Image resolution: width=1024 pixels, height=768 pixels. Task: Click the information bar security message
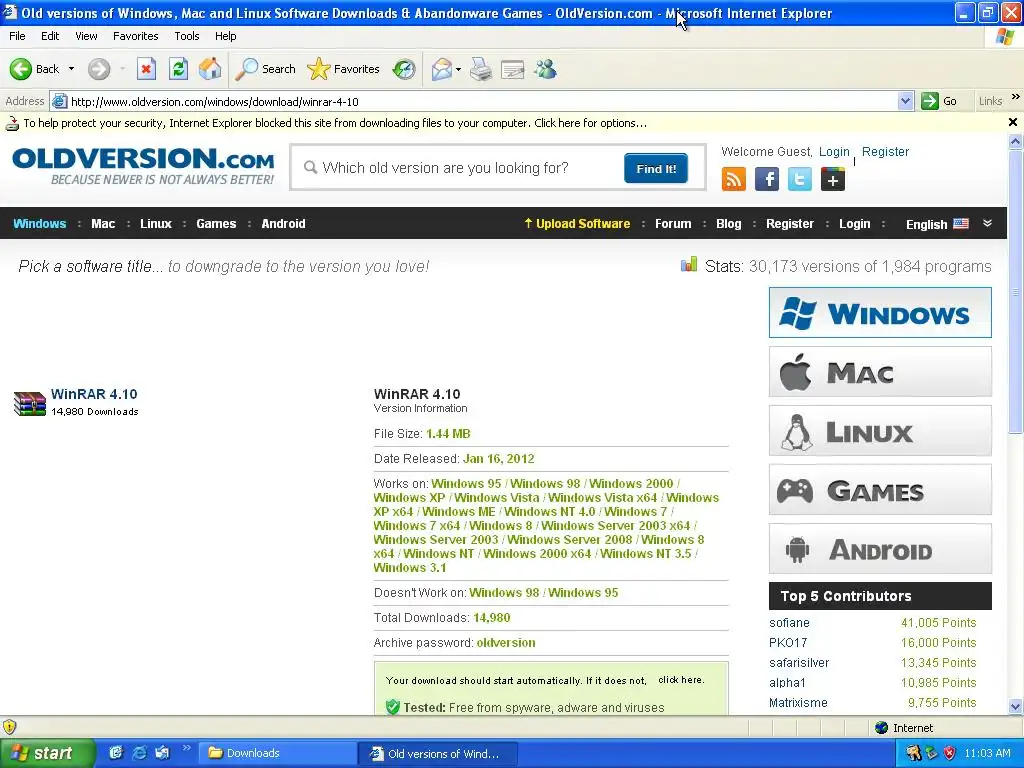click(335, 123)
